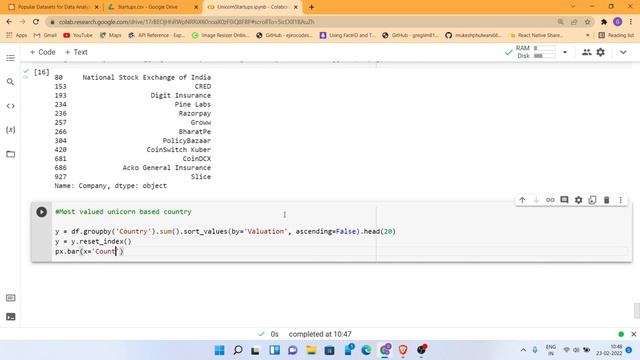Show hidden system tray icons
Viewport: 640px width, 360px height.
pyautogui.click(x=523, y=350)
